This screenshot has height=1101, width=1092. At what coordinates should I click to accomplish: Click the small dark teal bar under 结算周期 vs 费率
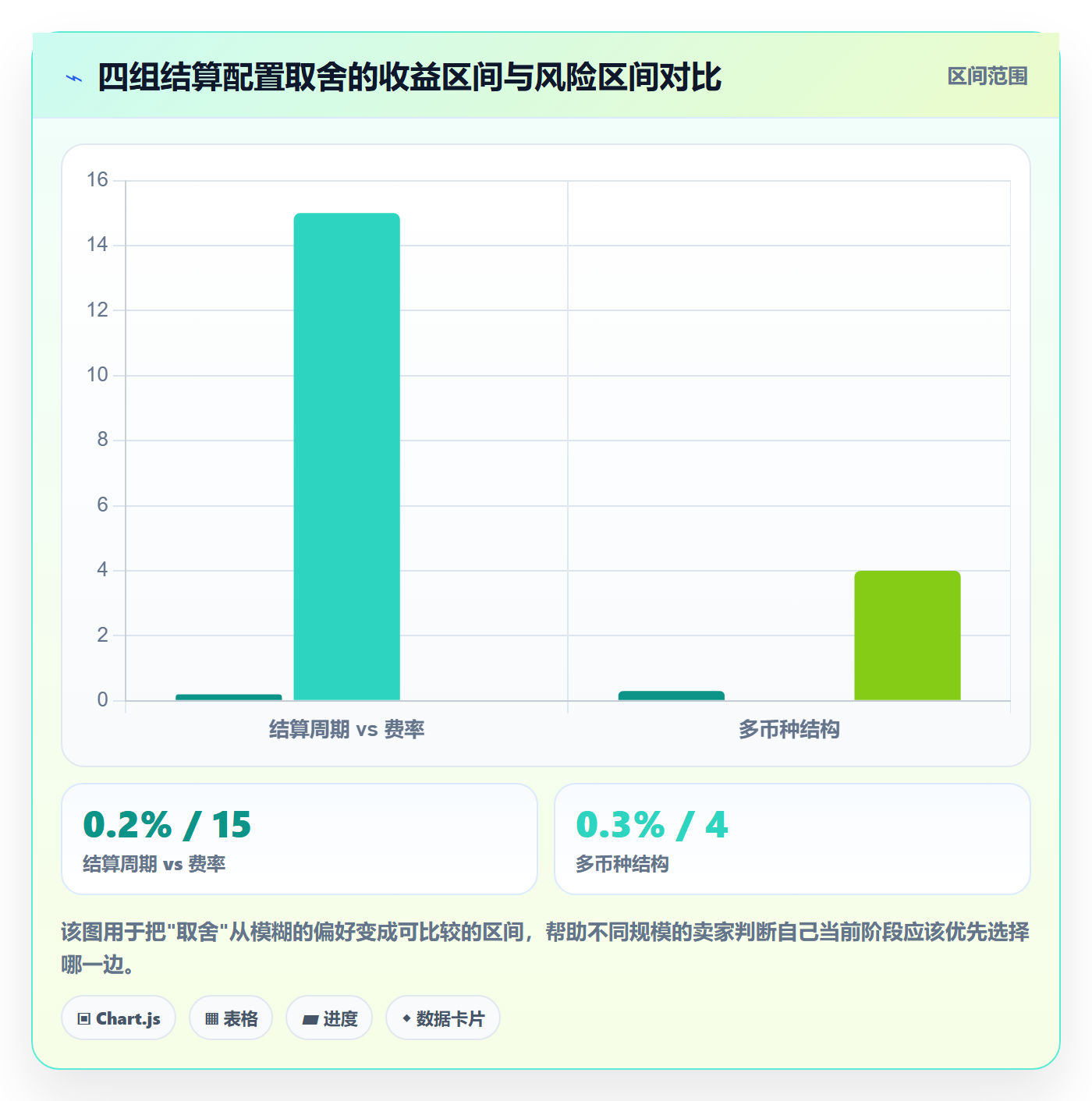pyautogui.click(x=229, y=697)
